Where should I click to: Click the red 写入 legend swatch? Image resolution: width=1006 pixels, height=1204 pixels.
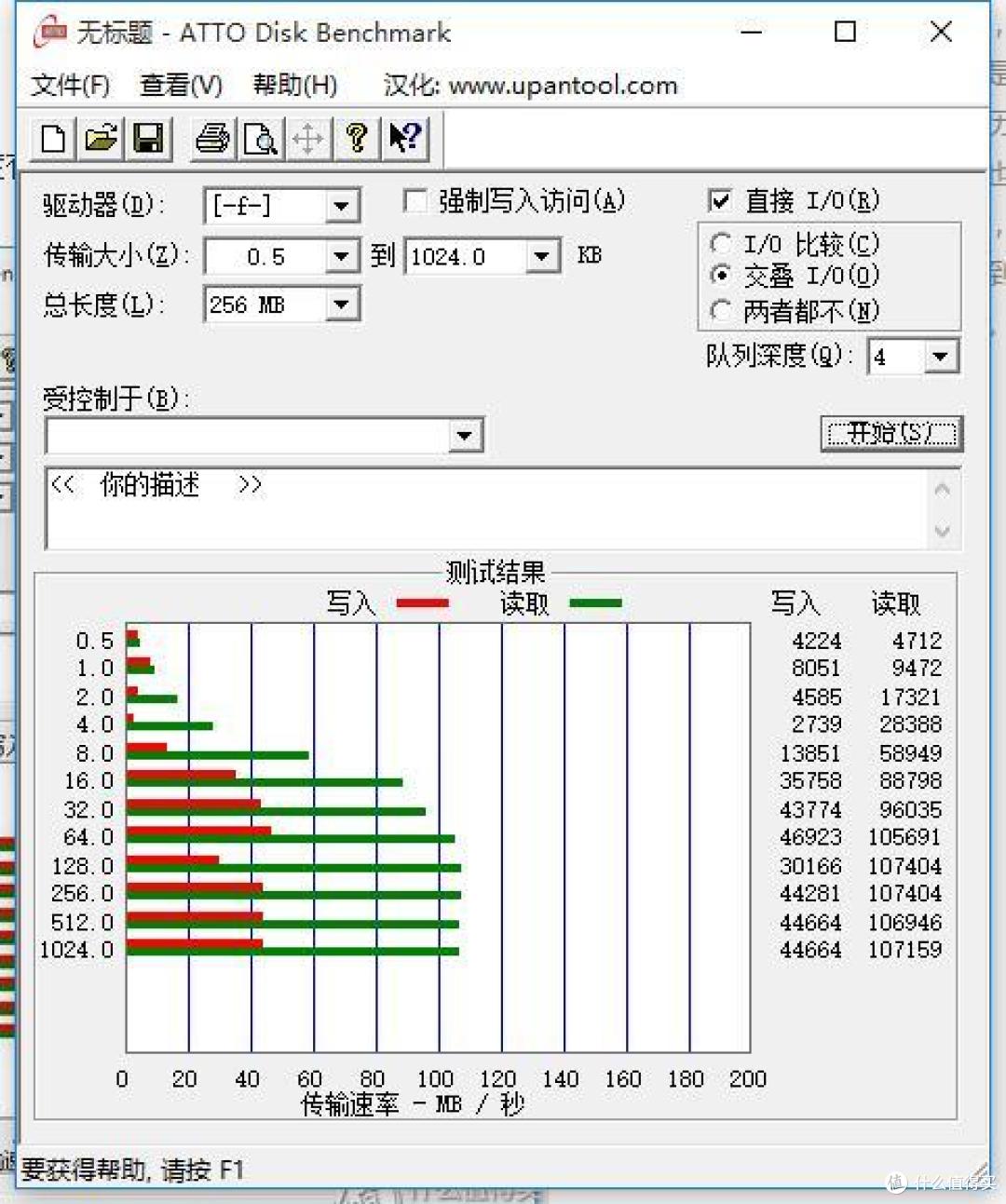(x=422, y=603)
